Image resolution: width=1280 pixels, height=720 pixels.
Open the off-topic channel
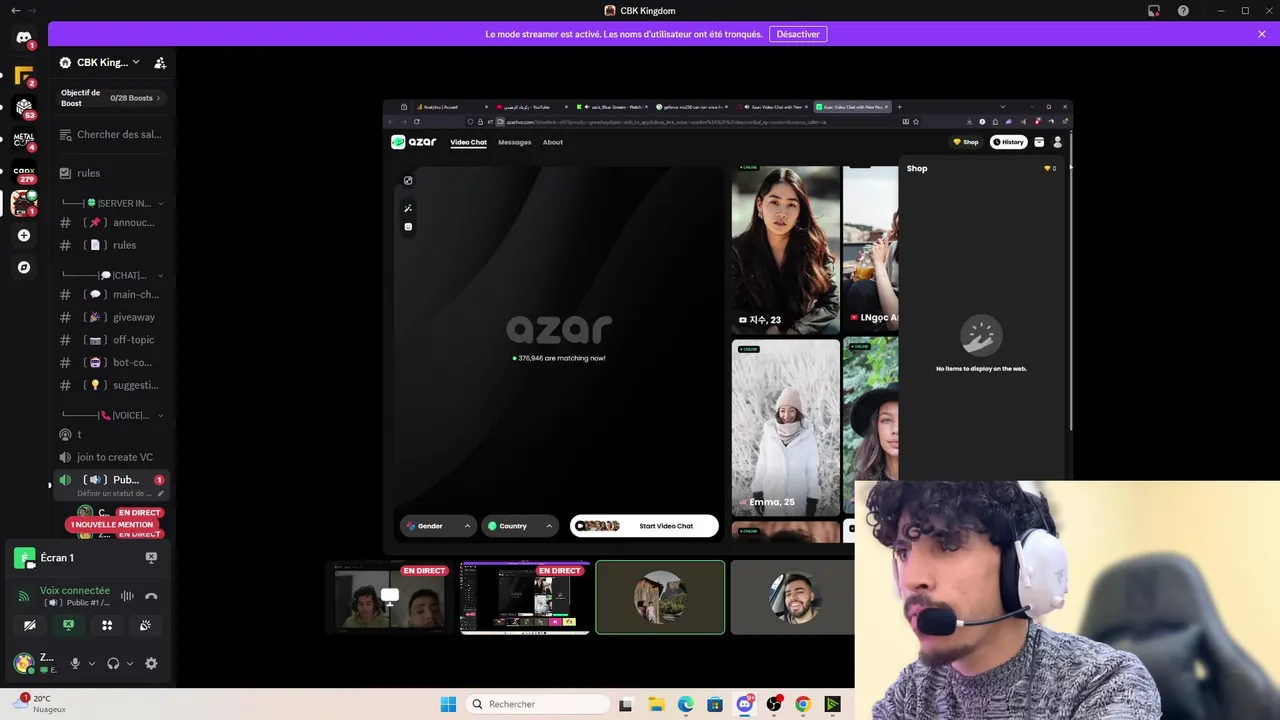coord(112,339)
